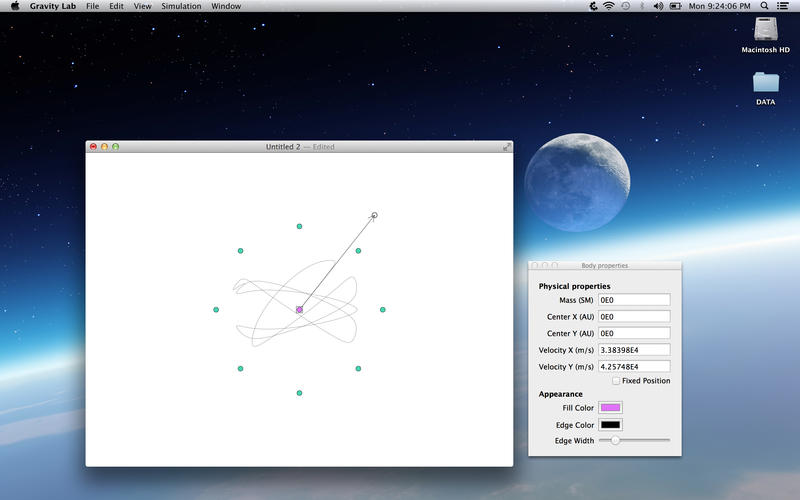
Task: Select the bottommost green body
Action: 299,393
